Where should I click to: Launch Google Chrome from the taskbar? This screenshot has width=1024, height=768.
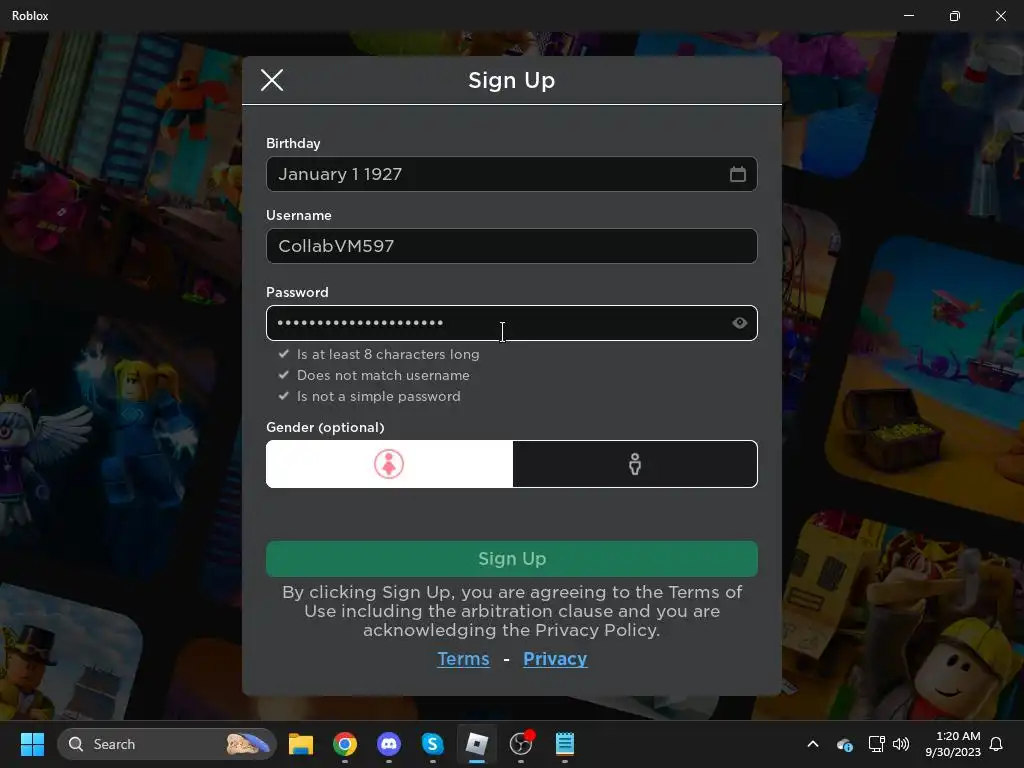point(345,744)
